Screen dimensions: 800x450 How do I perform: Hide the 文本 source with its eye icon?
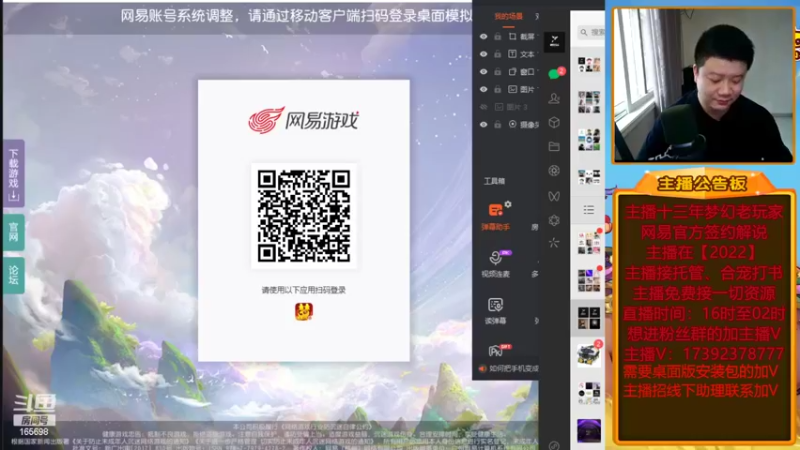483,54
